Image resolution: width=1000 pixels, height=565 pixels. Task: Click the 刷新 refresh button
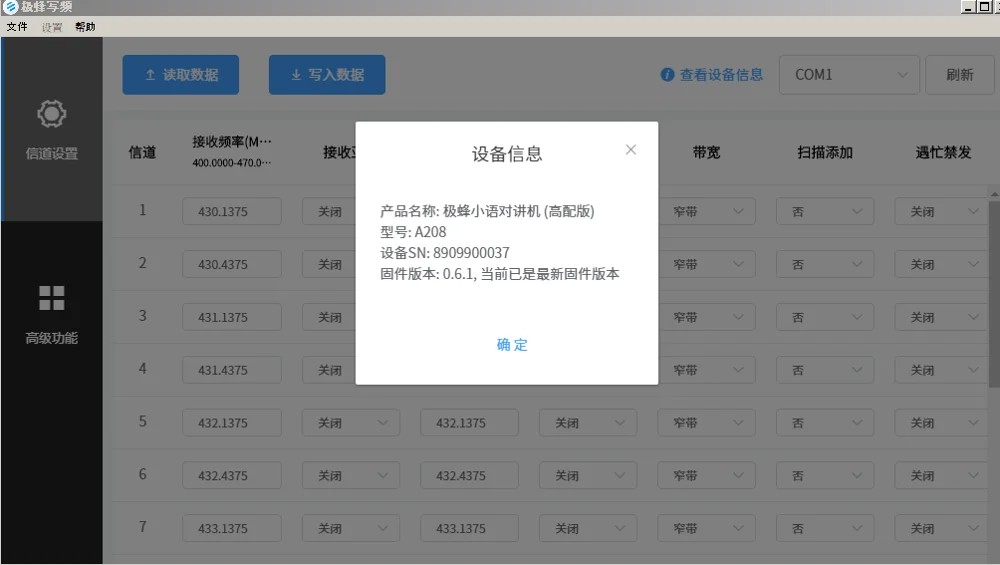(959, 75)
